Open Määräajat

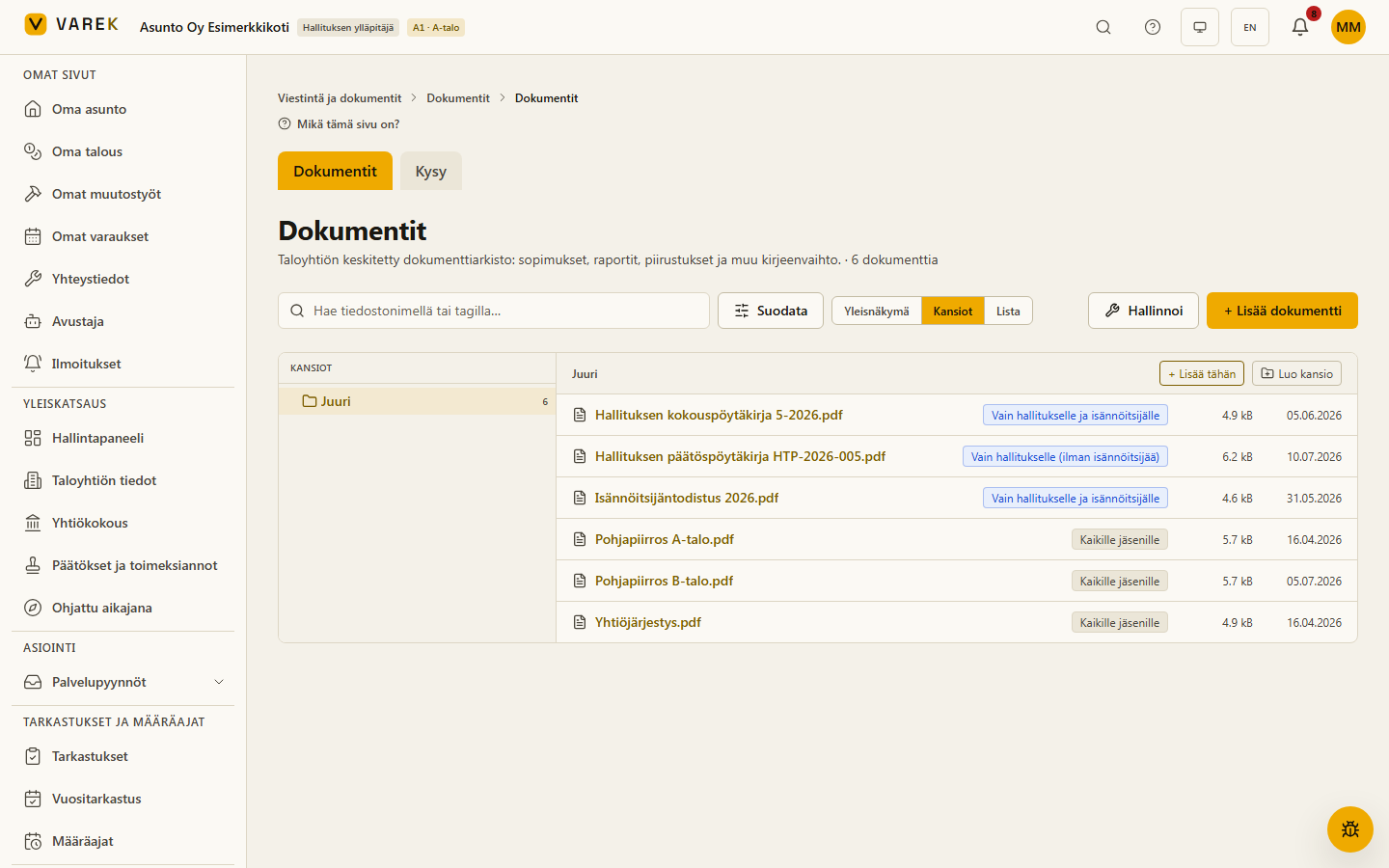(123, 841)
